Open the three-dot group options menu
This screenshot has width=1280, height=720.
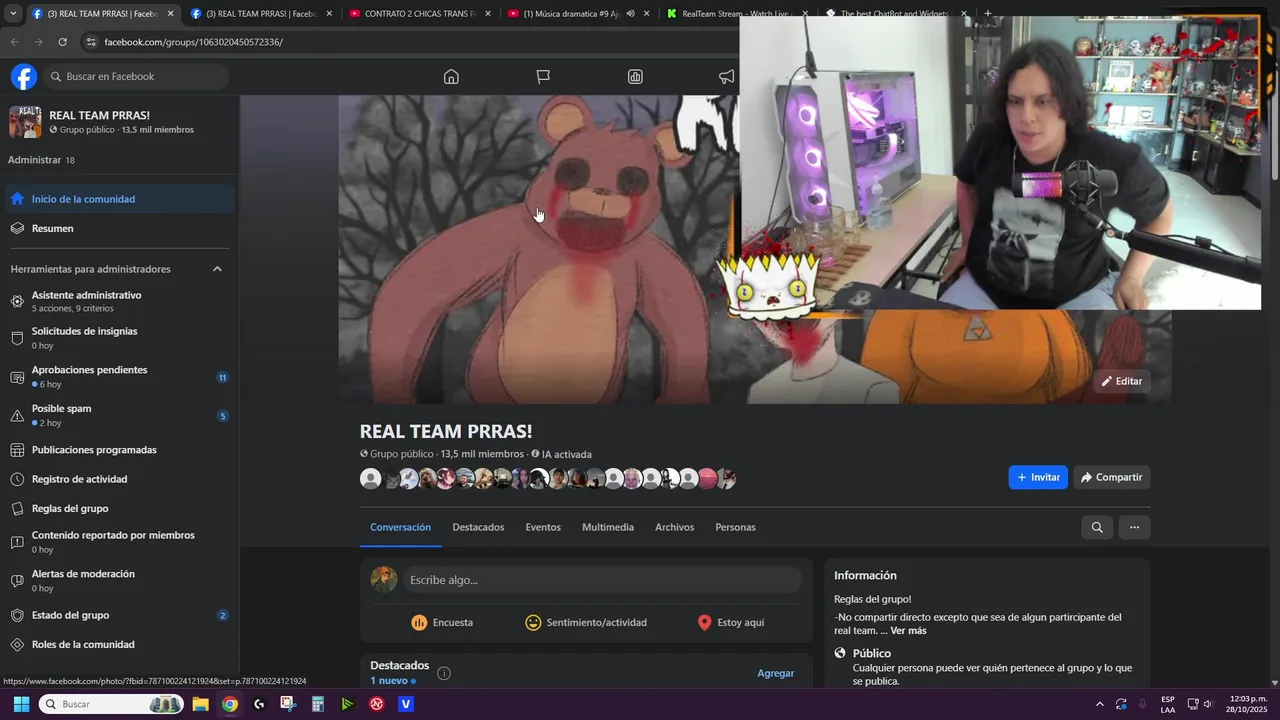tap(1134, 527)
